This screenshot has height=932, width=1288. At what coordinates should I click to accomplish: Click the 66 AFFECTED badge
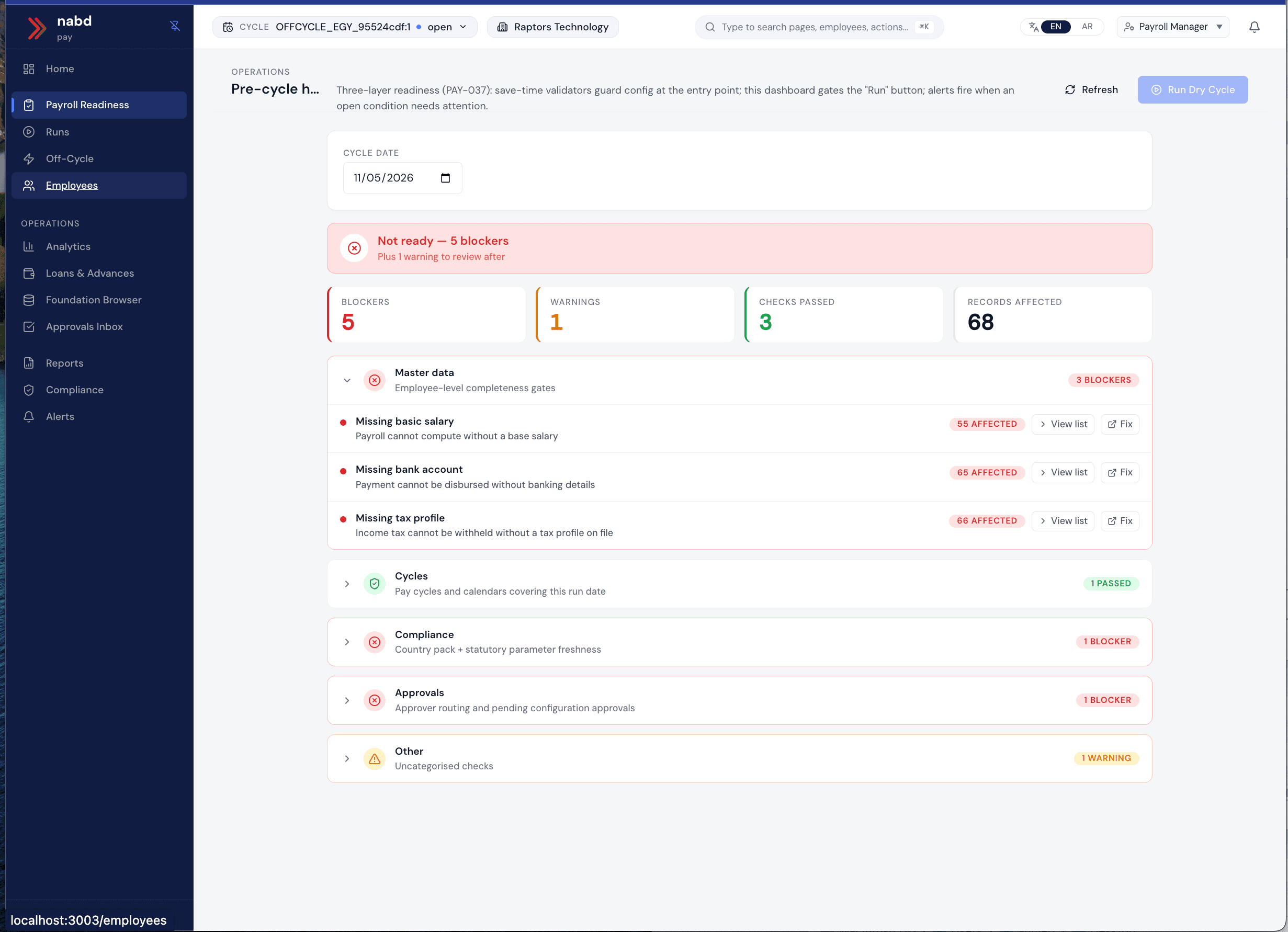(987, 521)
